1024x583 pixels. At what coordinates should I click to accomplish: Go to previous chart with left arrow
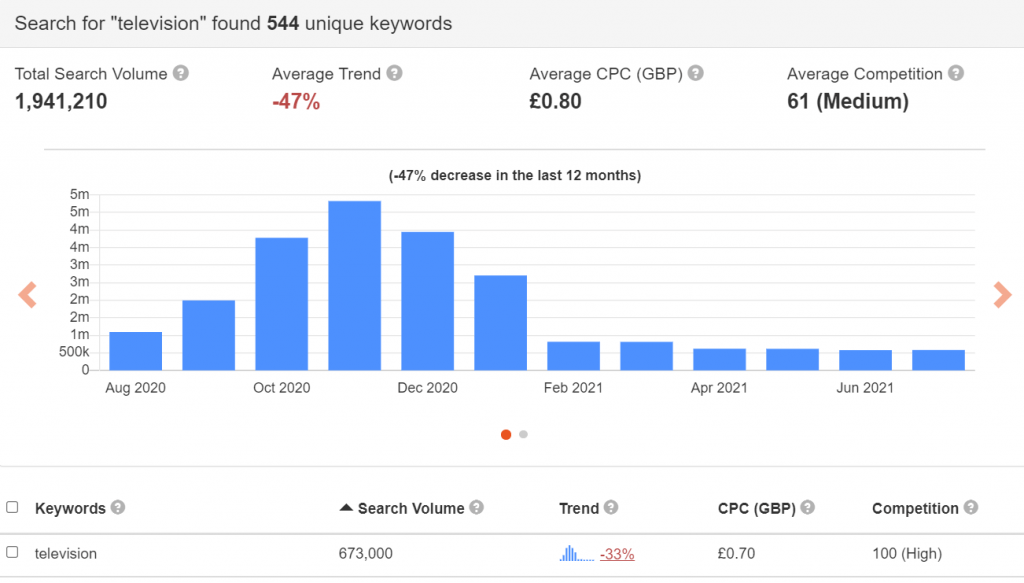point(27,295)
